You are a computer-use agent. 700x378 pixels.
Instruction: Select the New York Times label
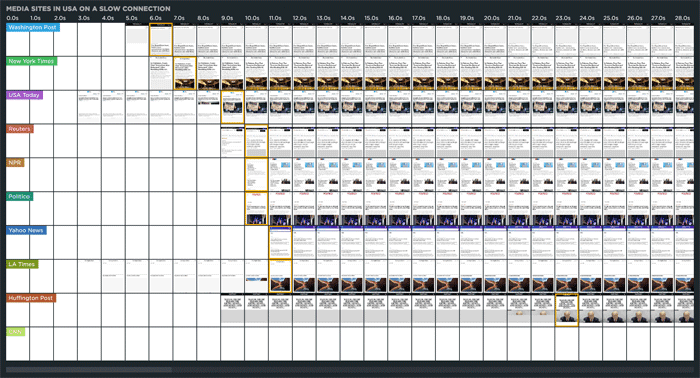point(31,61)
